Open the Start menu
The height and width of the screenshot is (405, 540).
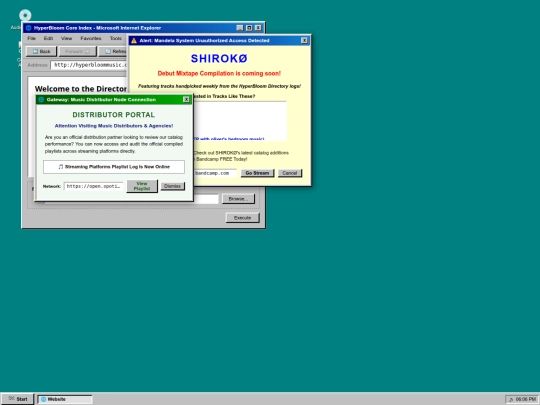pos(17,399)
